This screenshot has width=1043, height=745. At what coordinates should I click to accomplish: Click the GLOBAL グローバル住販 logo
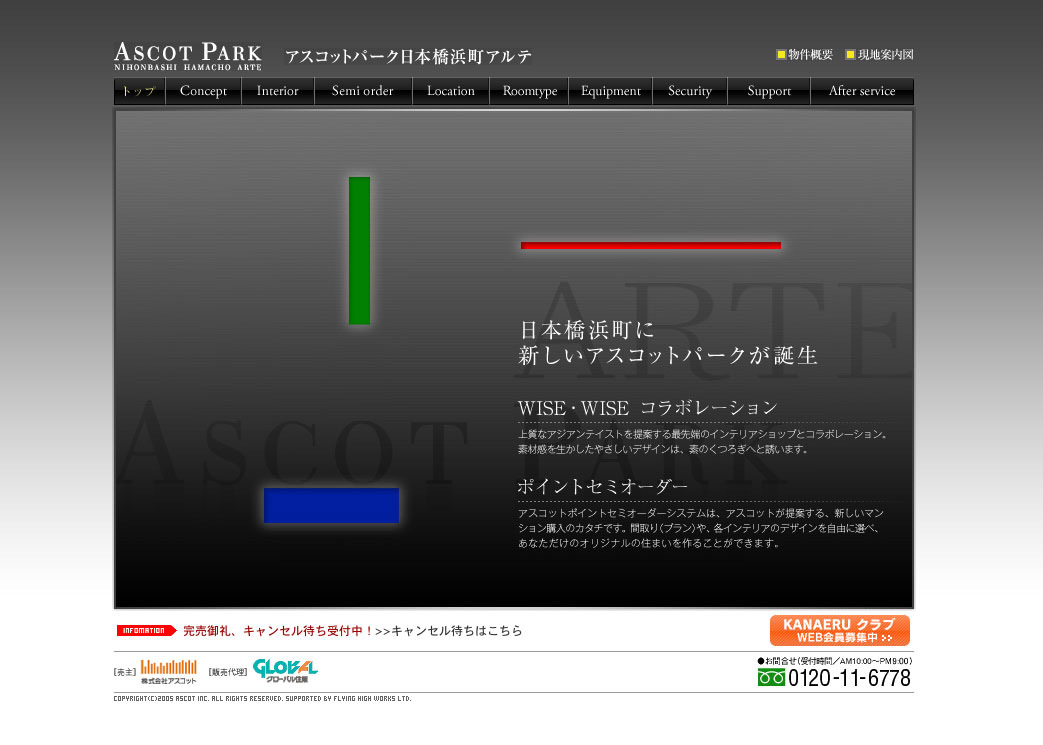pyautogui.click(x=285, y=670)
